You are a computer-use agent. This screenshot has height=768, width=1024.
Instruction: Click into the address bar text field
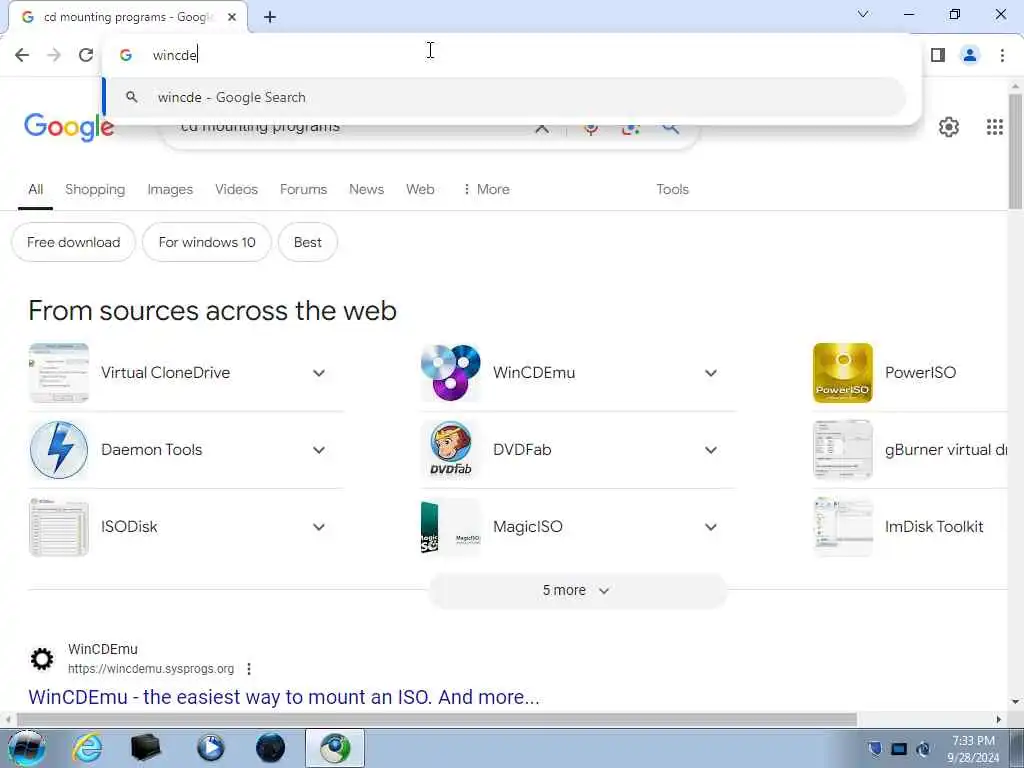[509, 55]
